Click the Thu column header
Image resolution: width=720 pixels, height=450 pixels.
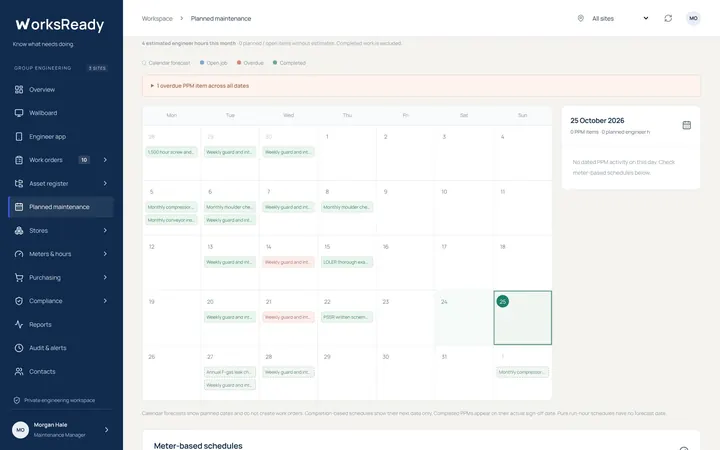(x=347, y=115)
